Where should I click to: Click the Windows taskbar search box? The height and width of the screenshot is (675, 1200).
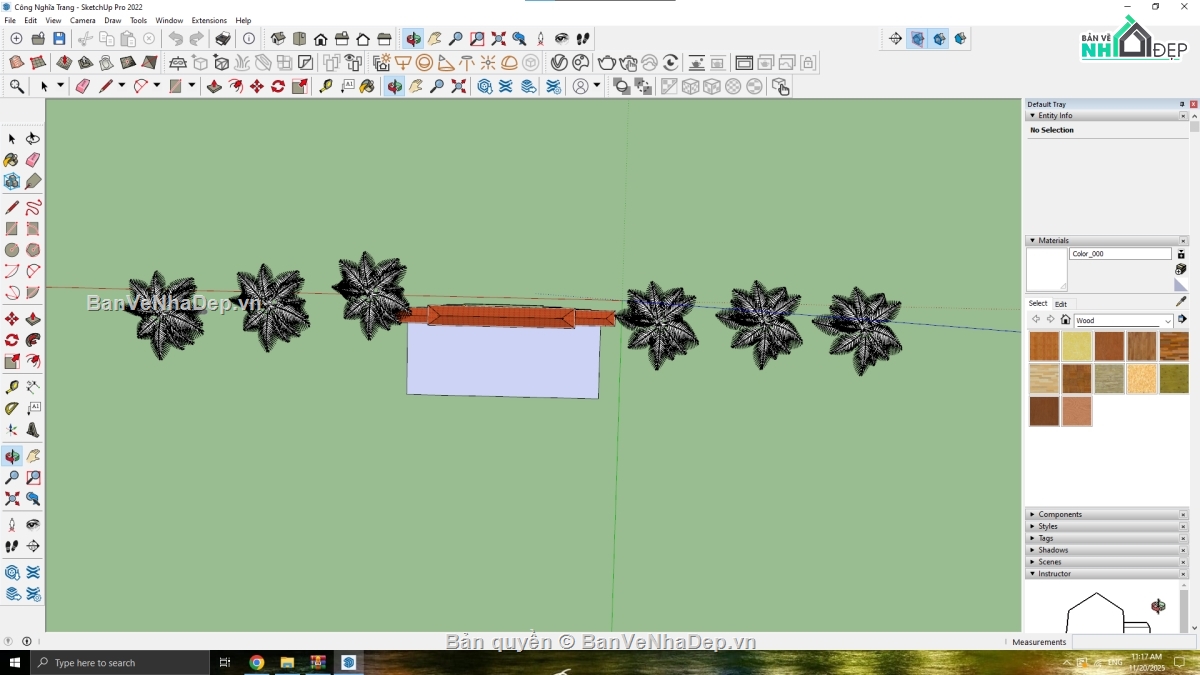(x=121, y=663)
